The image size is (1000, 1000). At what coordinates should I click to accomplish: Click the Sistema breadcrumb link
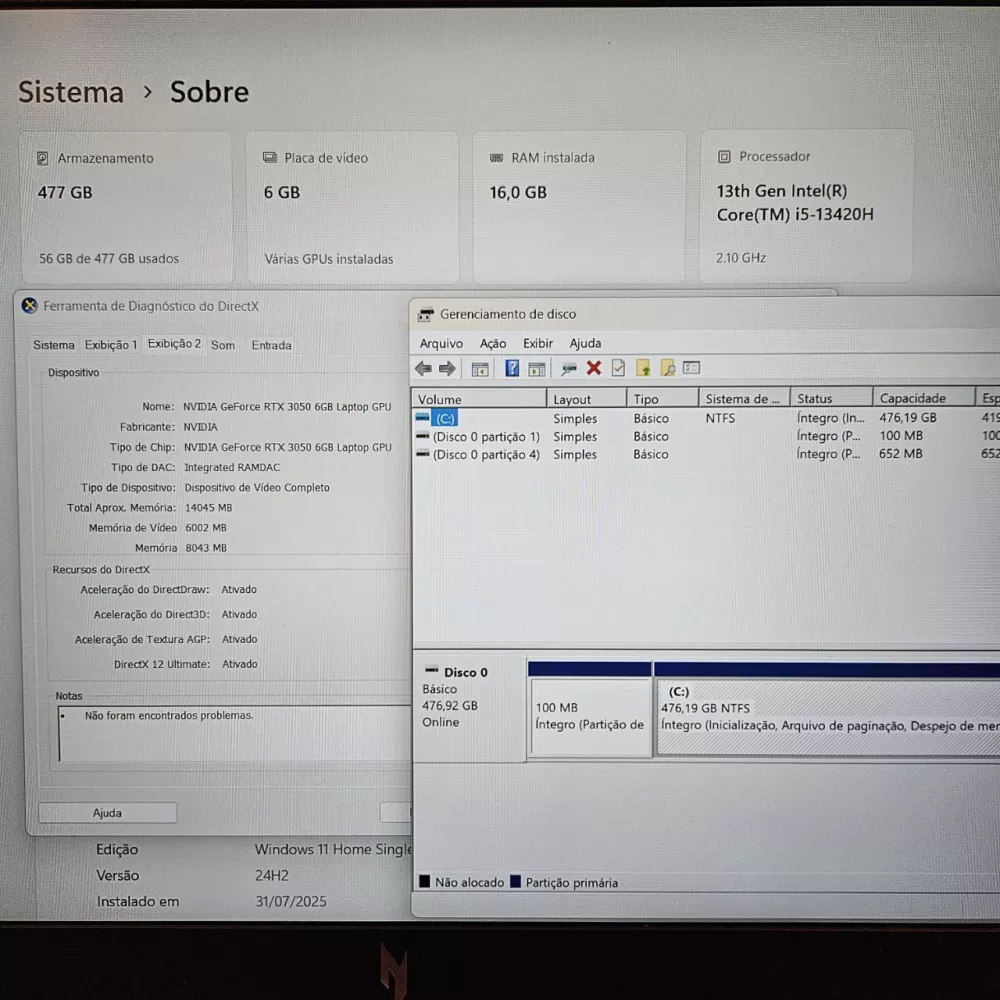point(71,92)
